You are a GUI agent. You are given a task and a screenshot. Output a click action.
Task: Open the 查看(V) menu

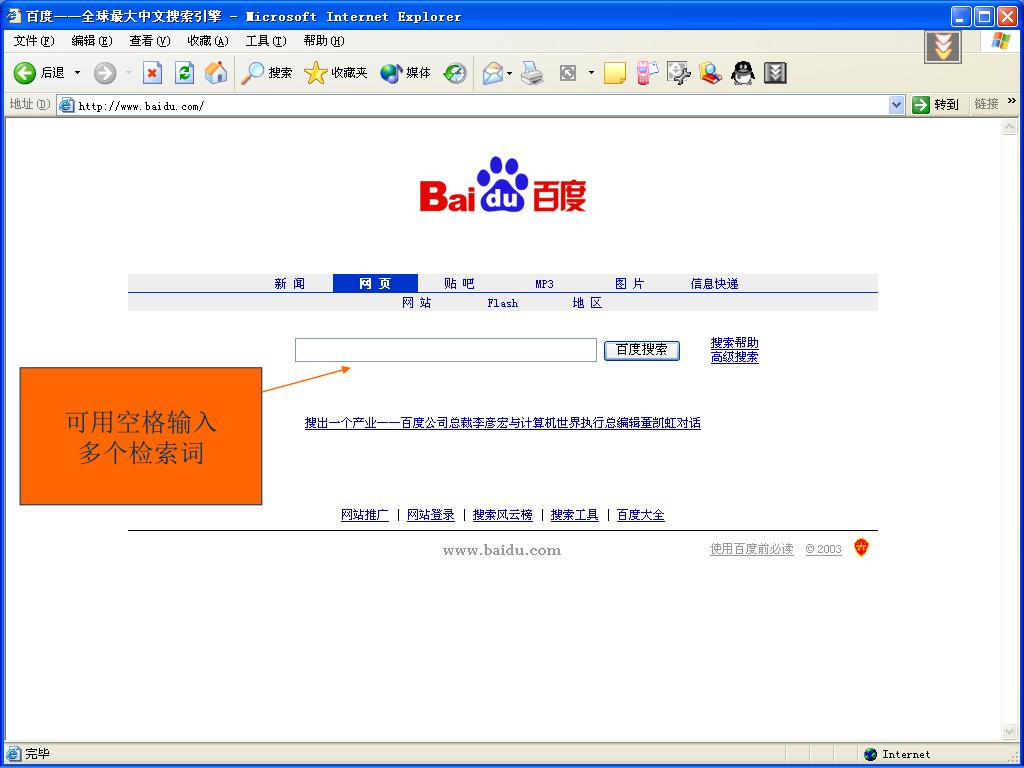tap(150, 40)
